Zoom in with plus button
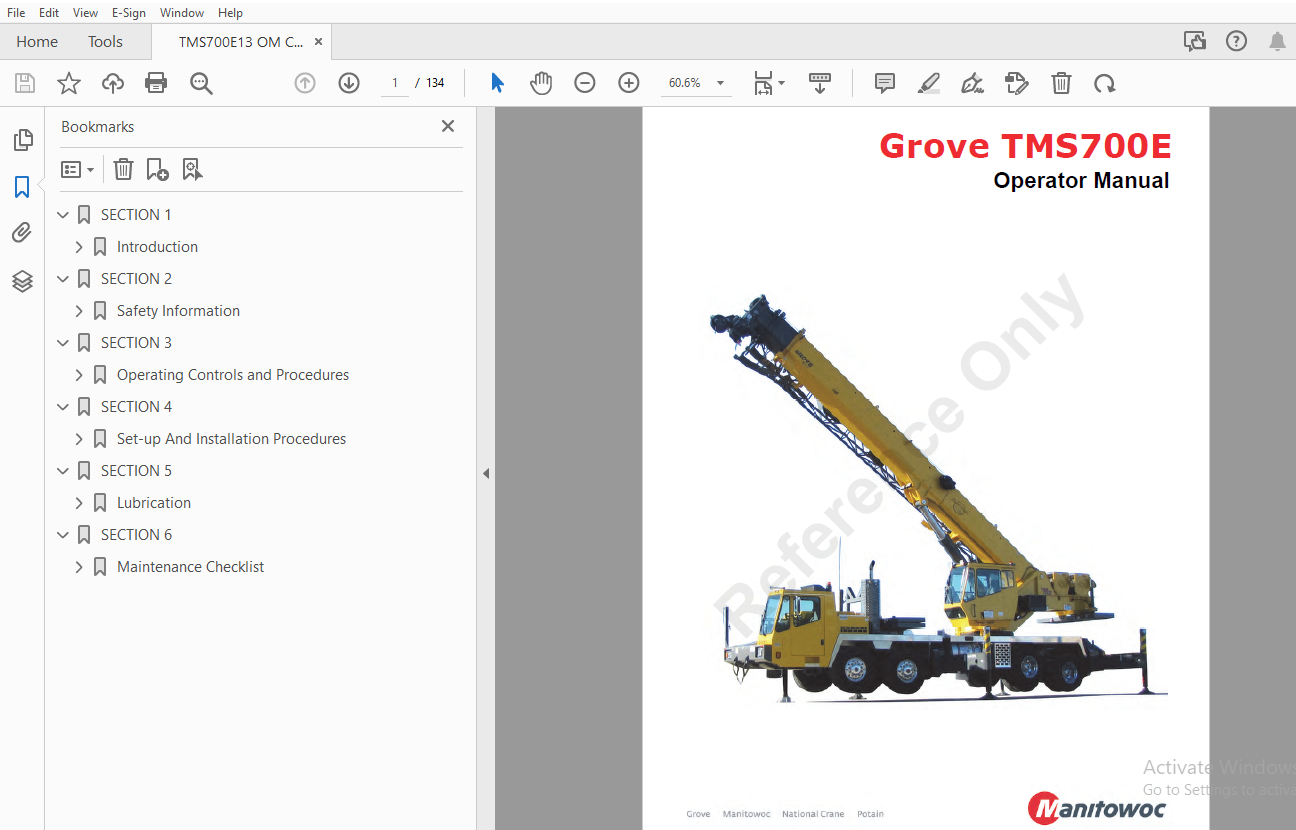This screenshot has width=1296, height=830. [629, 83]
